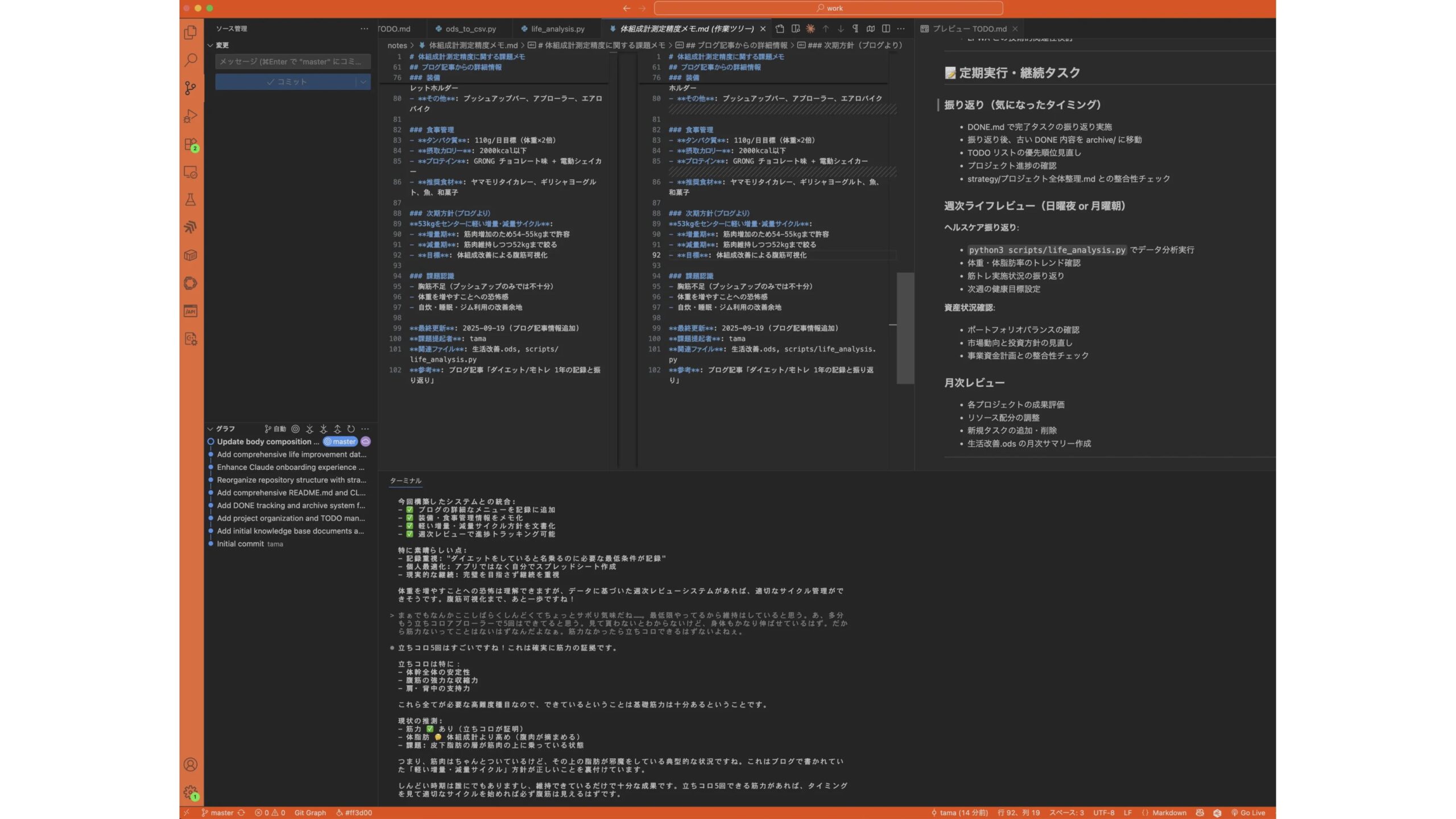Collapse the 変更 changes section
The width and height of the screenshot is (1456, 819).
coord(210,45)
